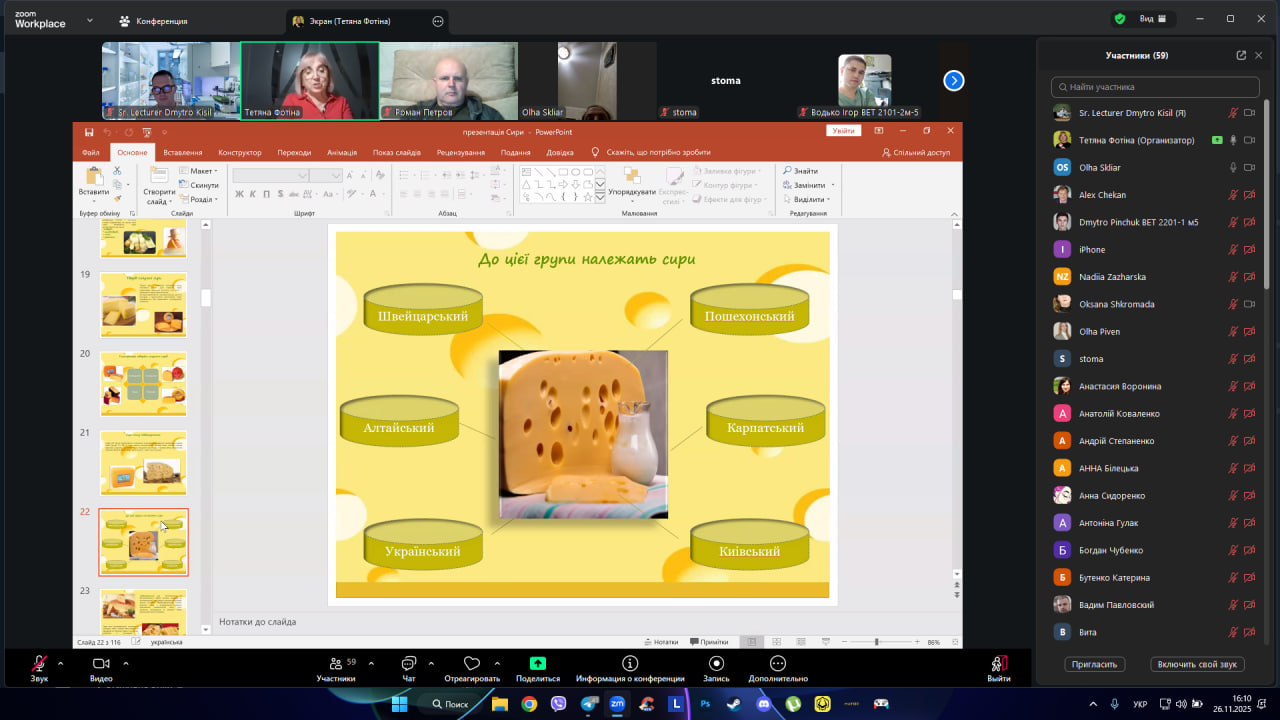Image resolution: width=1280 pixels, height=720 pixels.
Task: Turn on camera with Видео button
Action: (x=101, y=664)
